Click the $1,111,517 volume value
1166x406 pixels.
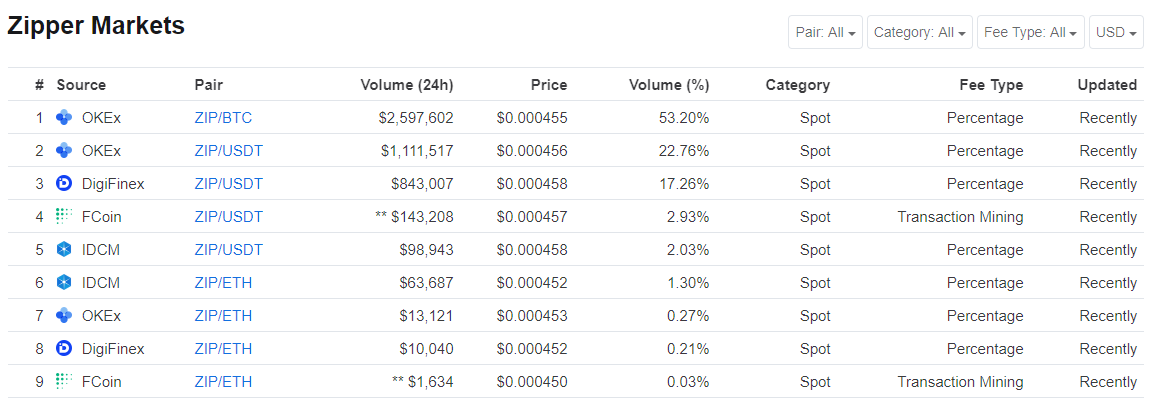(417, 150)
